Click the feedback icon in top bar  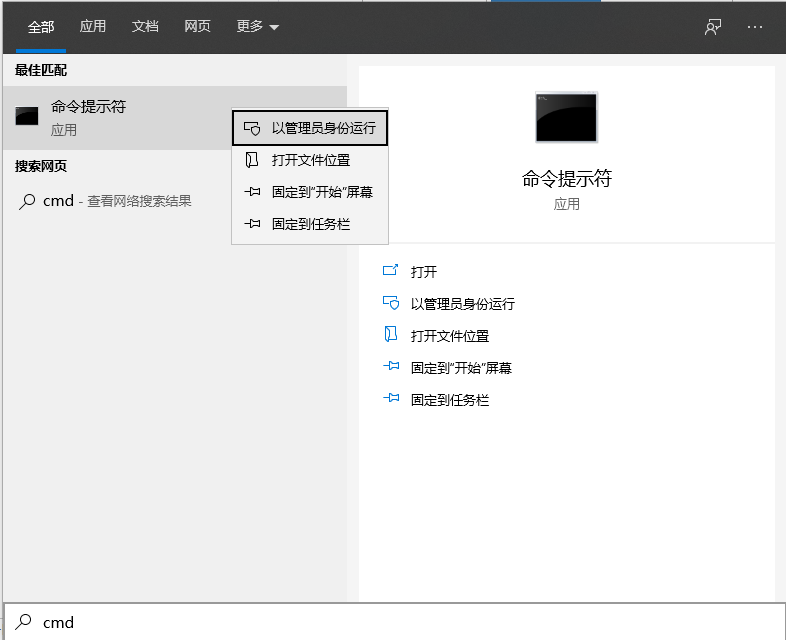[x=713, y=27]
